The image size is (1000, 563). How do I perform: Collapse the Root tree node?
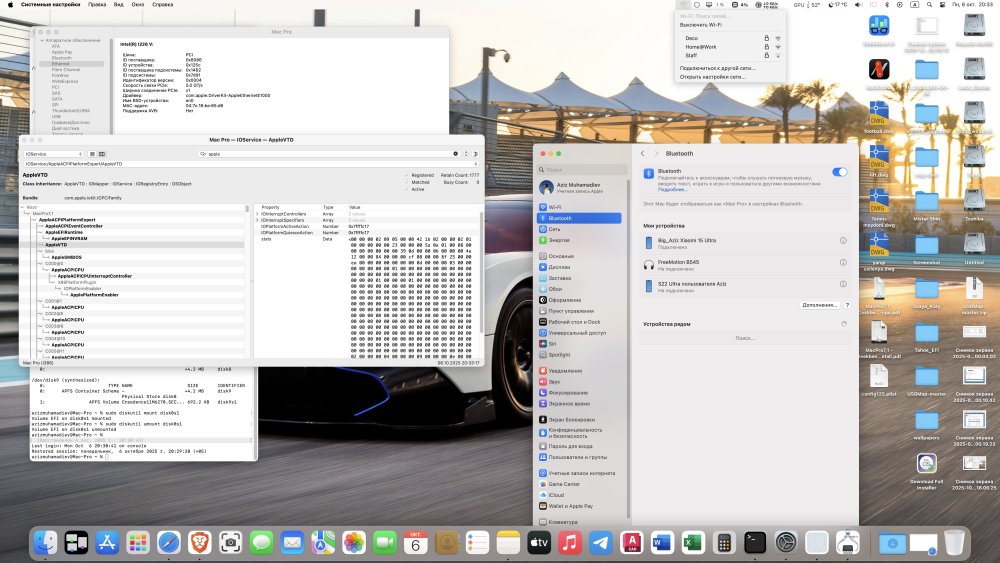[23, 207]
